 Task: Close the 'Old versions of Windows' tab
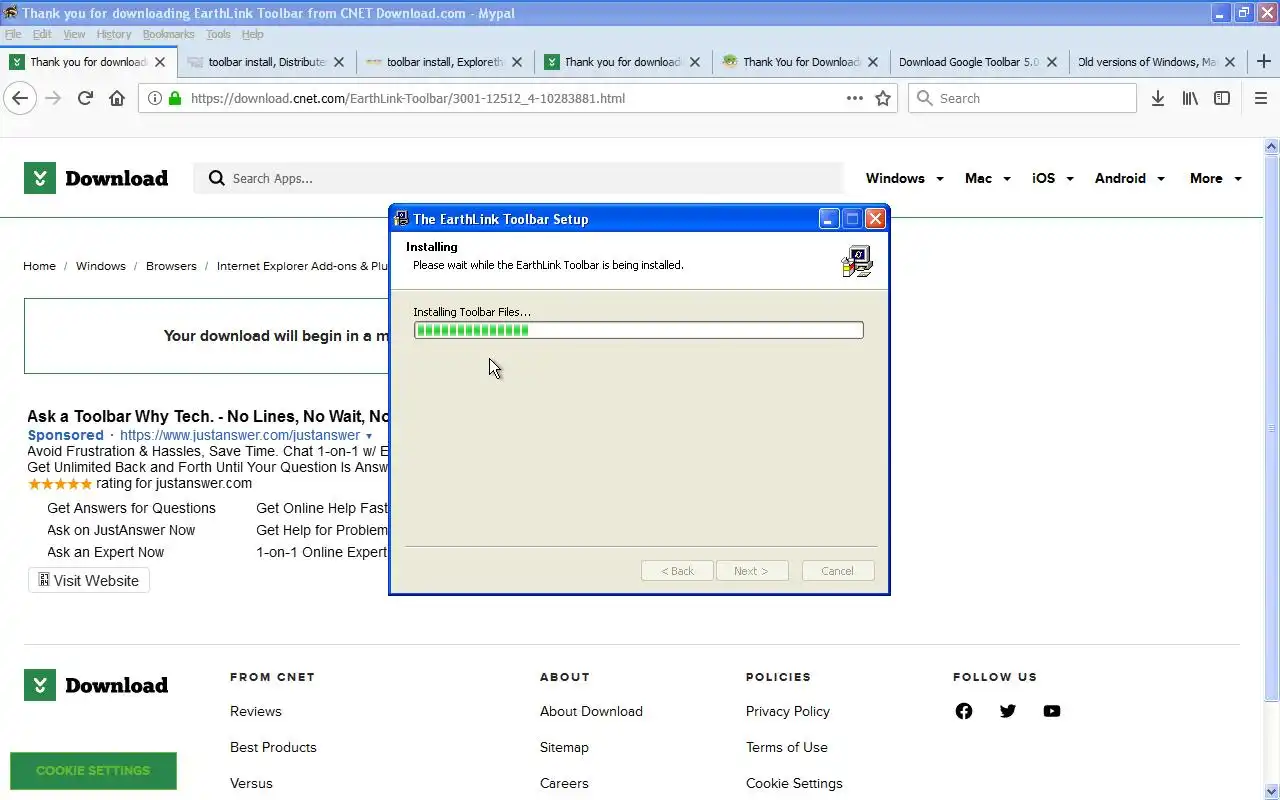1230,62
